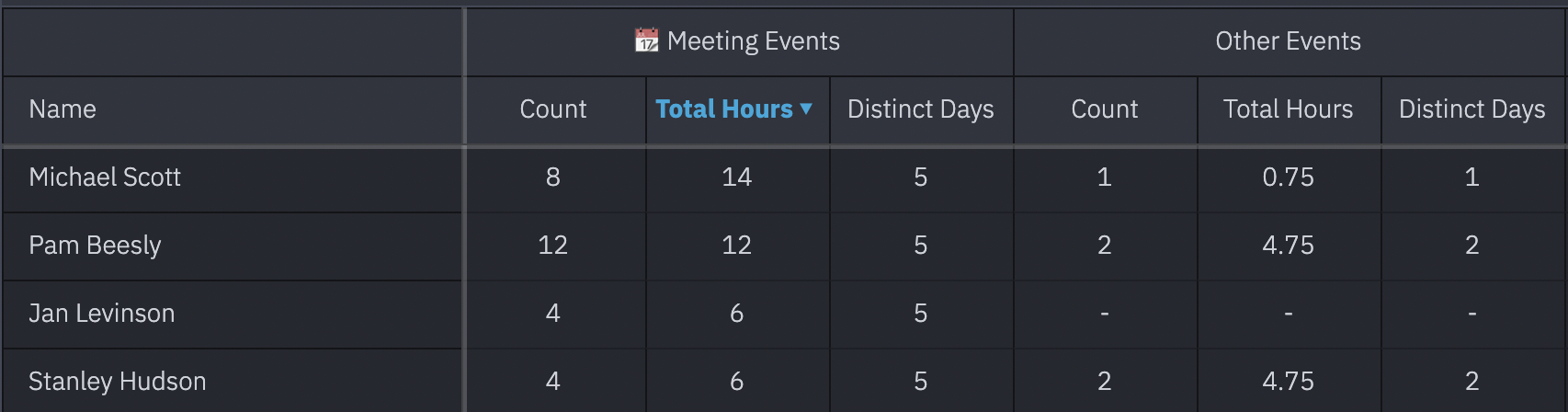Sort by Meeting Events Count column
This screenshot has height=412, width=1568.
(553, 109)
